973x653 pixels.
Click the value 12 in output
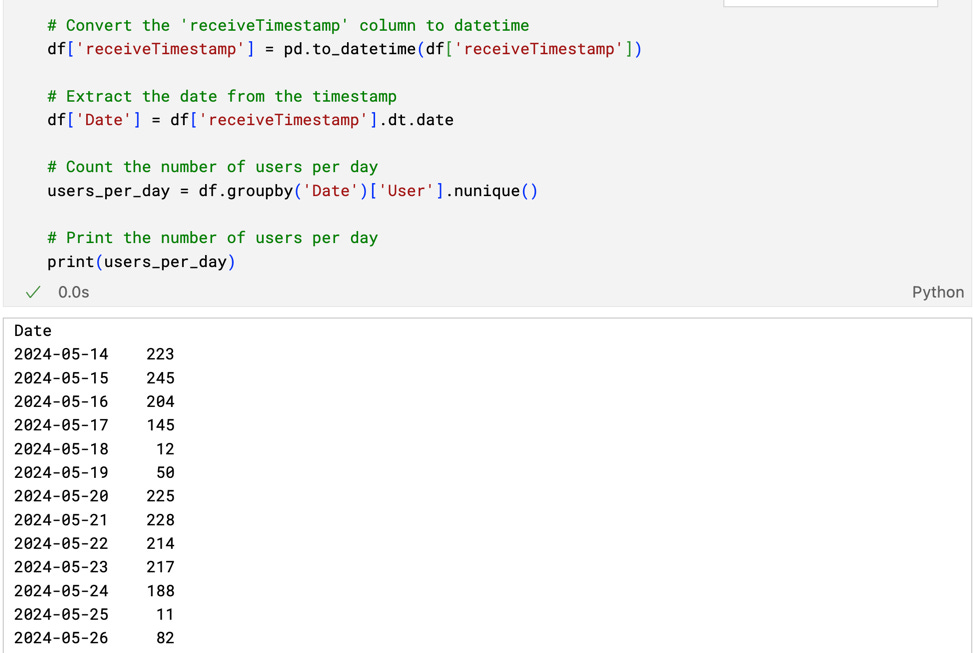pyautogui.click(x=165, y=449)
